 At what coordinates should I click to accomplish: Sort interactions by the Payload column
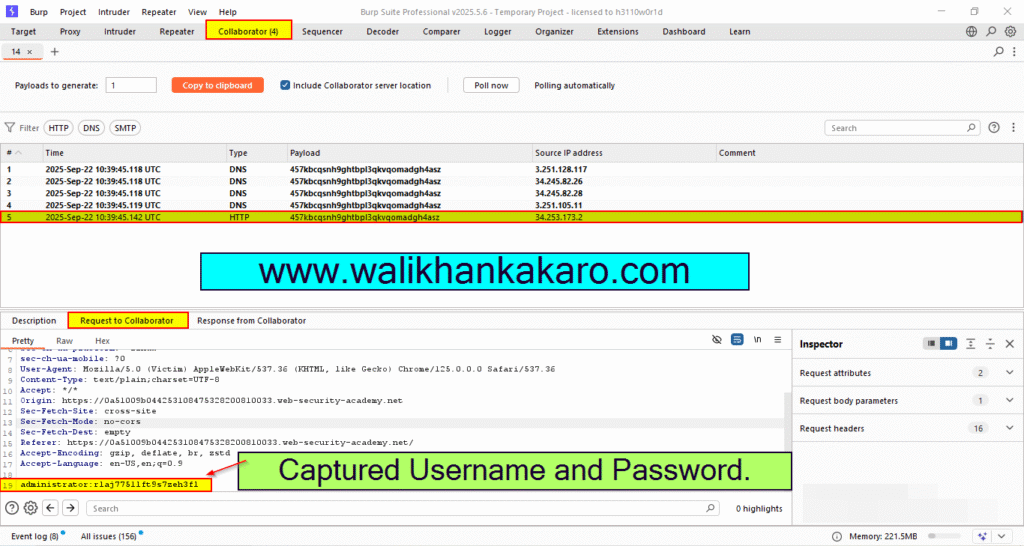(410, 153)
